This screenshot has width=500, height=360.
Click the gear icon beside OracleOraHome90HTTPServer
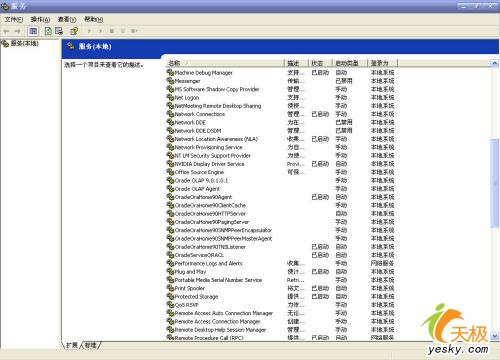click(x=170, y=213)
